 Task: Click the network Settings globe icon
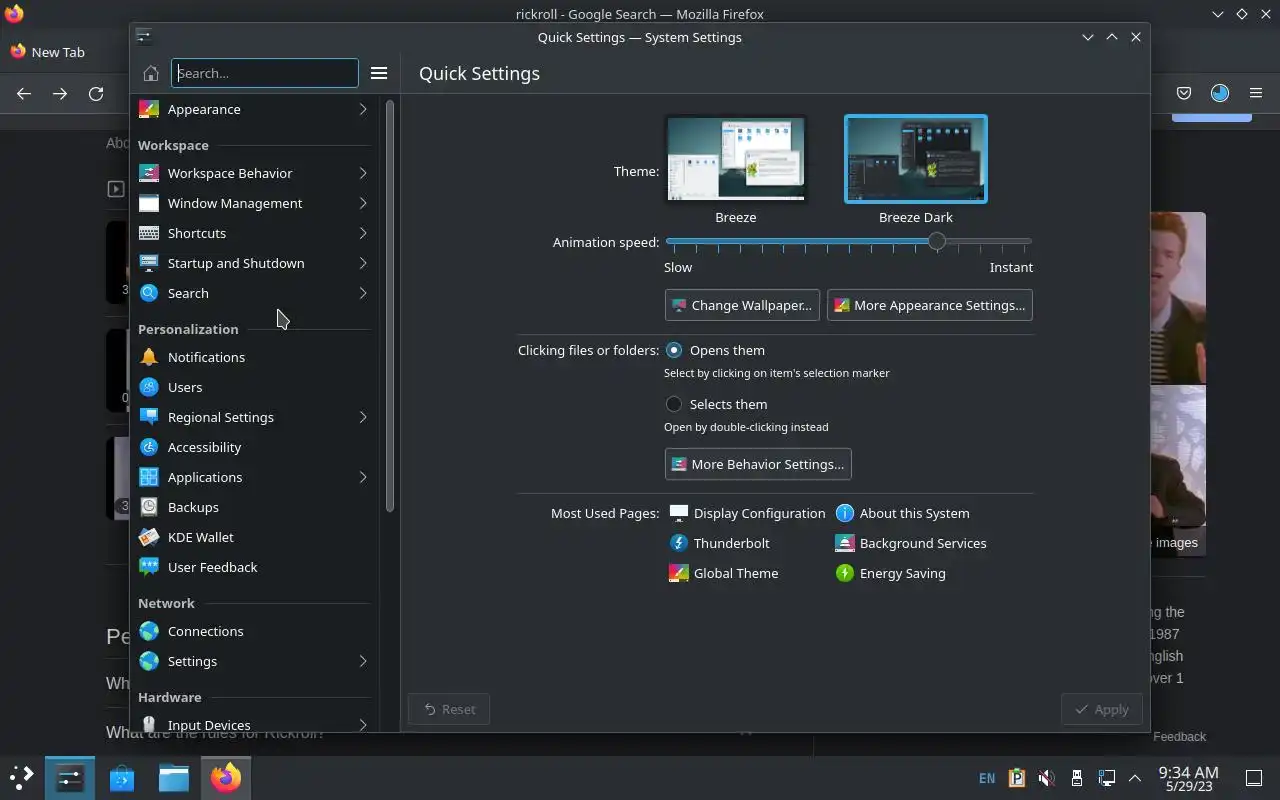tap(148, 661)
